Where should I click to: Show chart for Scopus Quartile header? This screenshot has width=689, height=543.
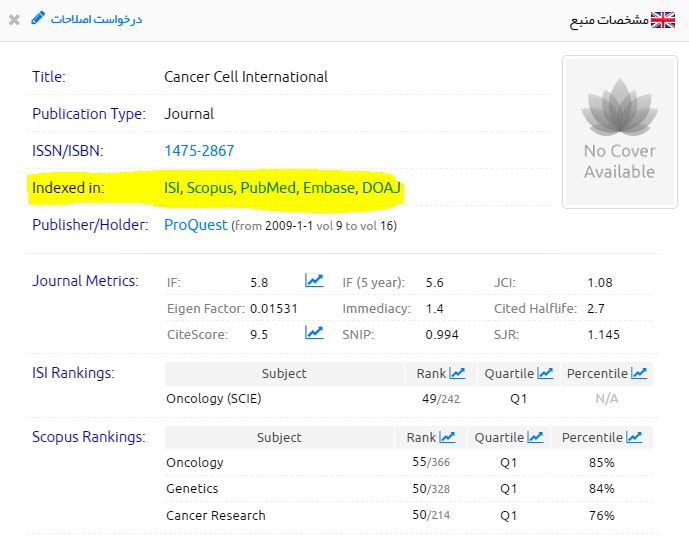tap(535, 437)
